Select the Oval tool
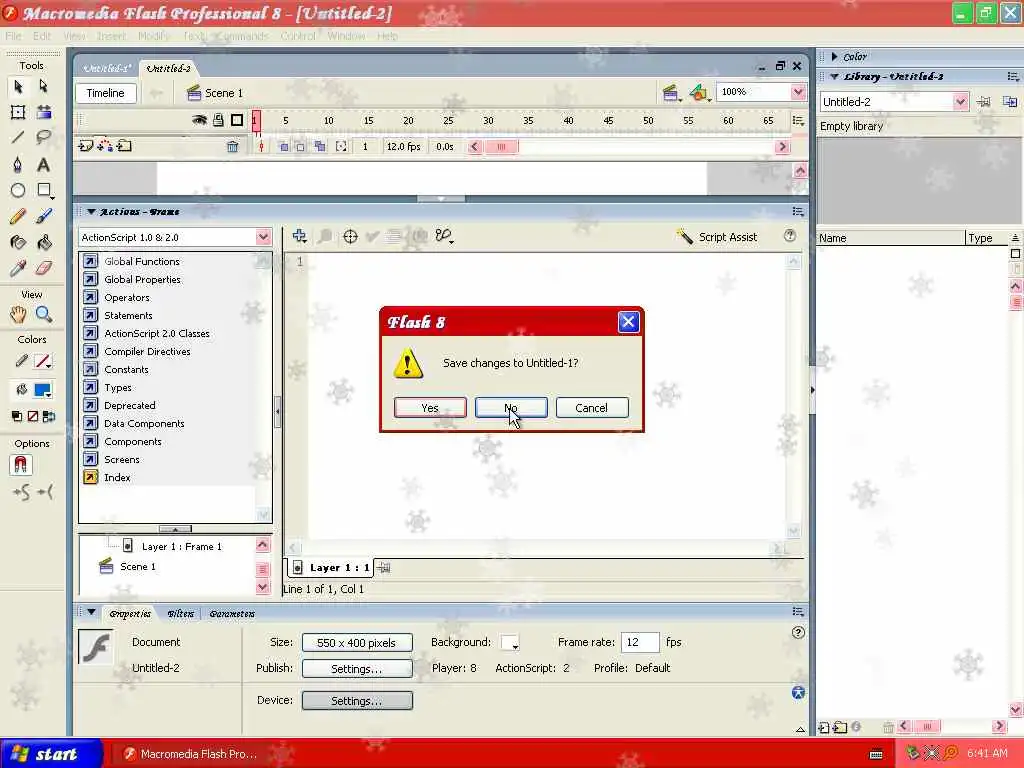Screen dimensions: 1024x768 [18, 190]
